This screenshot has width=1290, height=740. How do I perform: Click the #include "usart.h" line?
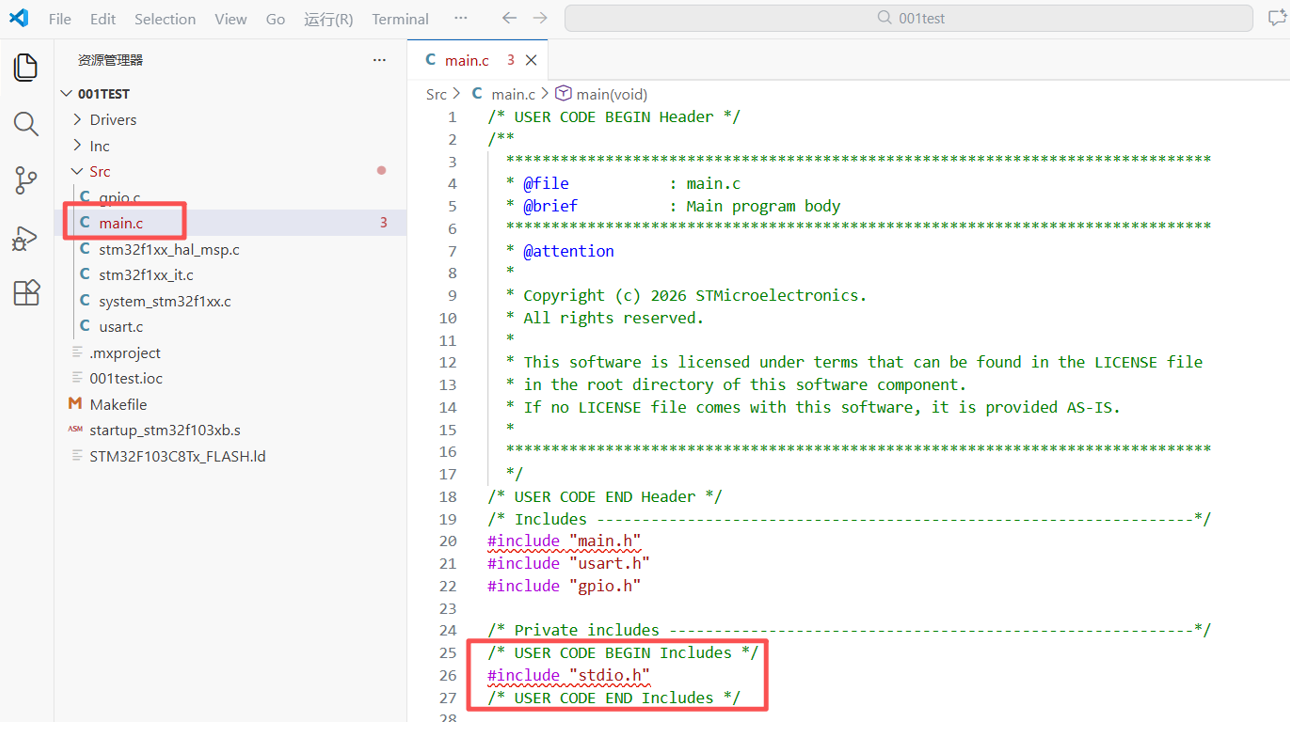click(568, 563)
